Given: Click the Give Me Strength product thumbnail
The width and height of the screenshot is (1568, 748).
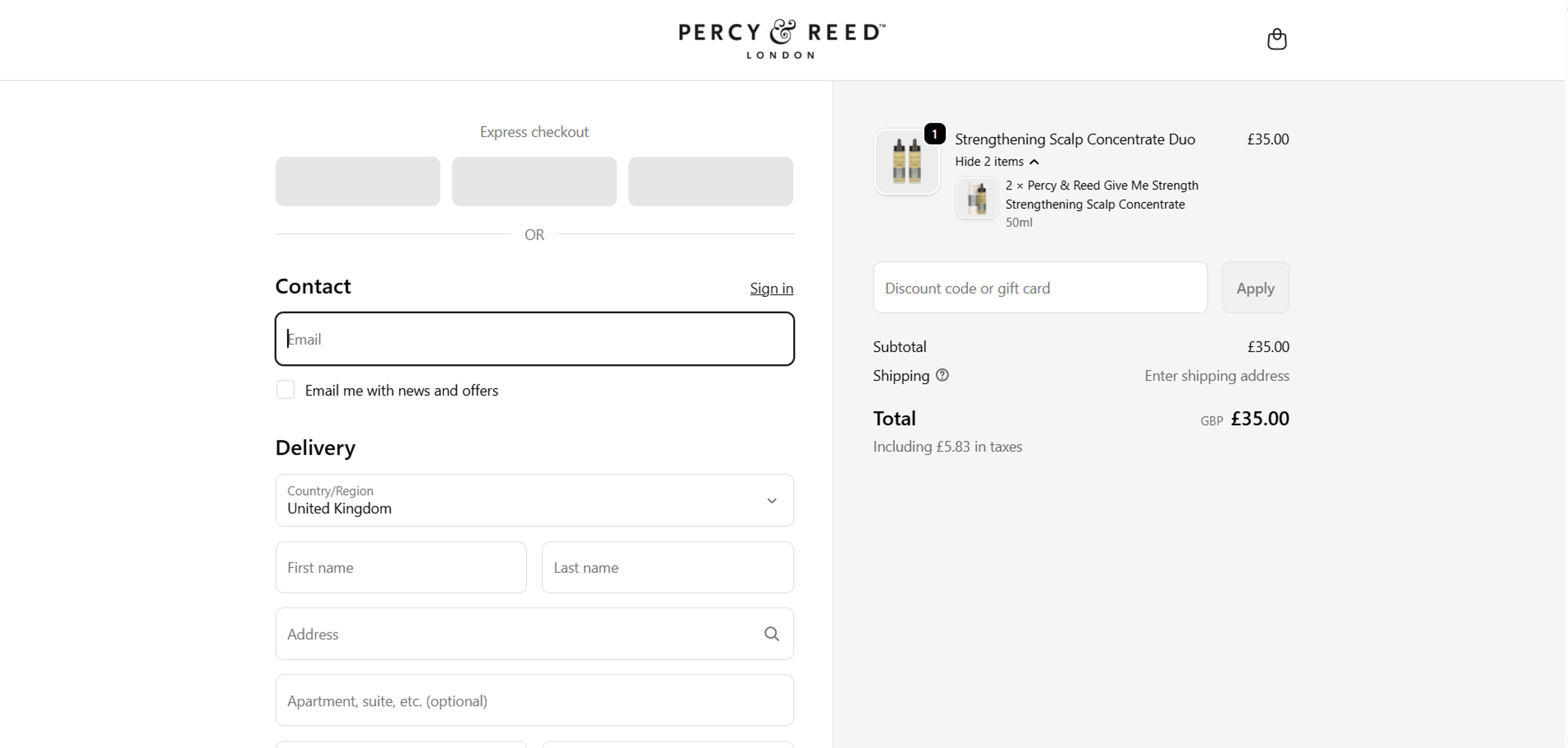Looking at the screenshot, I should [x=976, y=198].
